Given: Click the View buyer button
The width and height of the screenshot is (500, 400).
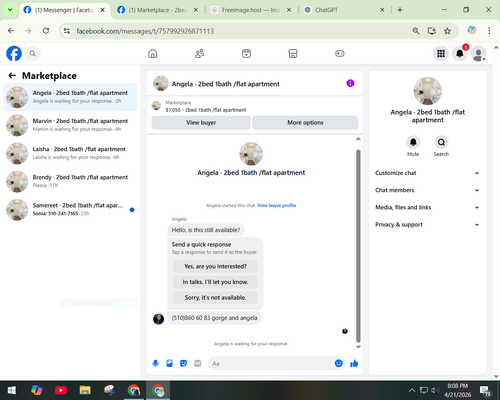Looking at the screenshot, I should tap(201, 123).
